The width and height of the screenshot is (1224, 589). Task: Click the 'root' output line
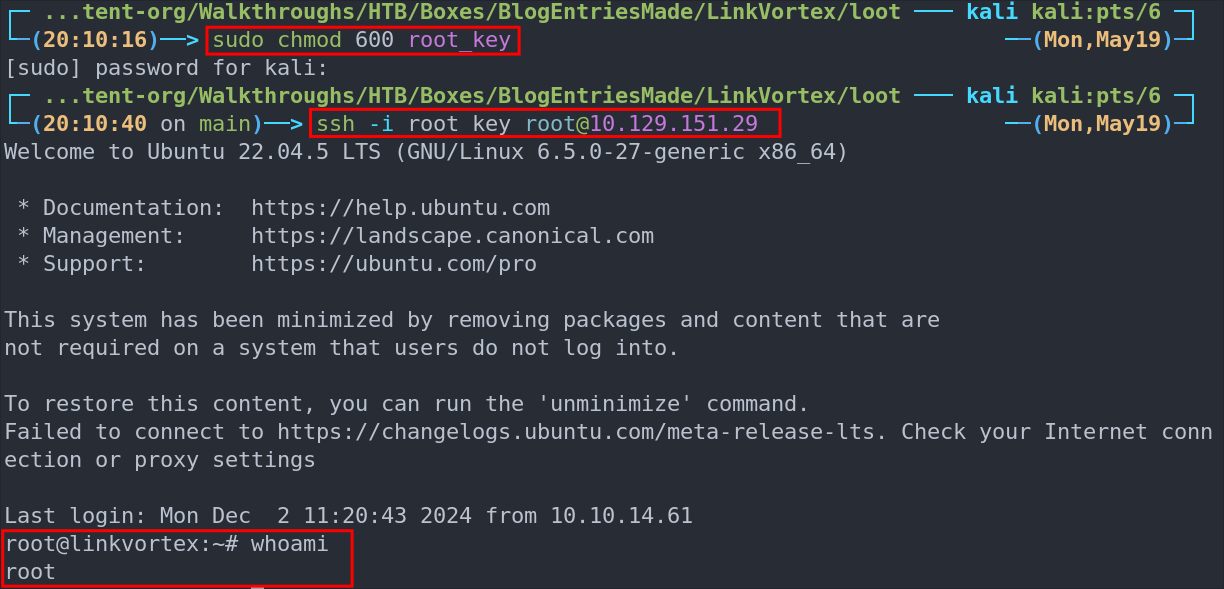click(30, 572)
